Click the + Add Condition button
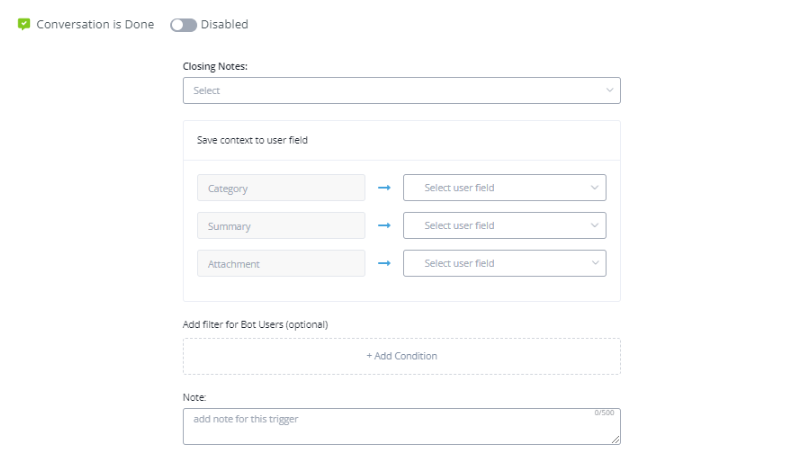 pyautogui.click(x=401, y=356)
